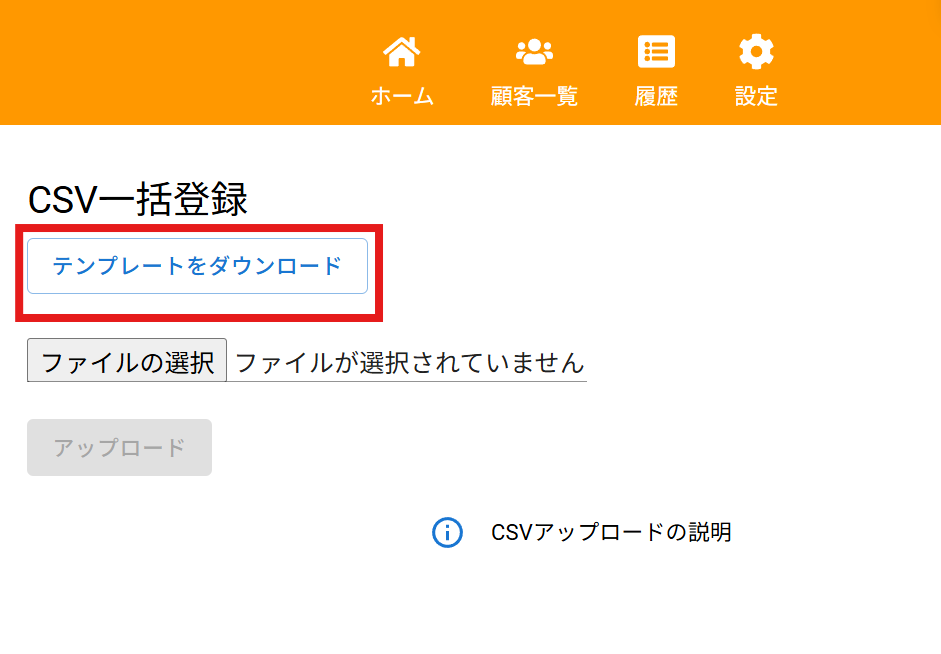This screenshot has height=654, width=941.
Task: Select the 履歴 text label
Action: click(656, 96)
